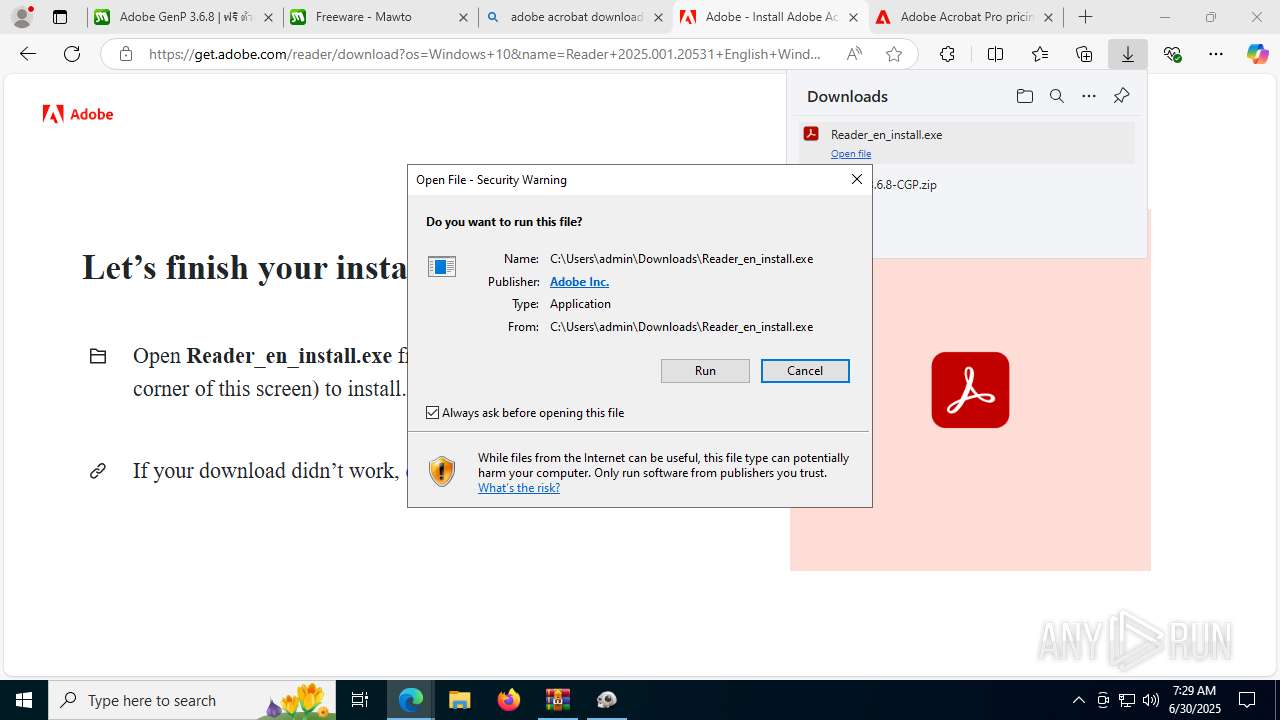View site information lock icon
Screen dimensions: 1280x720
pyautogui.click(x=126, y=54)
